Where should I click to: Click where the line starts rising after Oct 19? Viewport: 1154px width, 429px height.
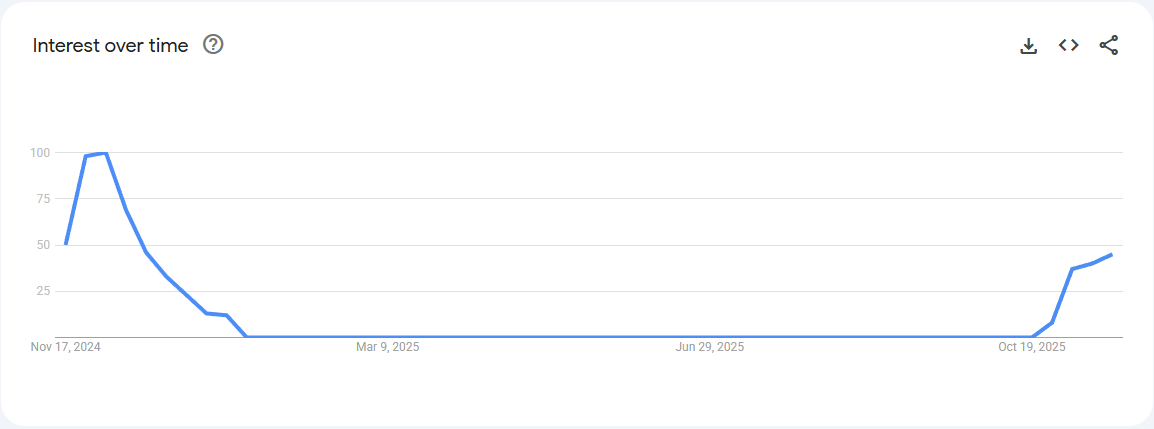(x=1032, y=336)
